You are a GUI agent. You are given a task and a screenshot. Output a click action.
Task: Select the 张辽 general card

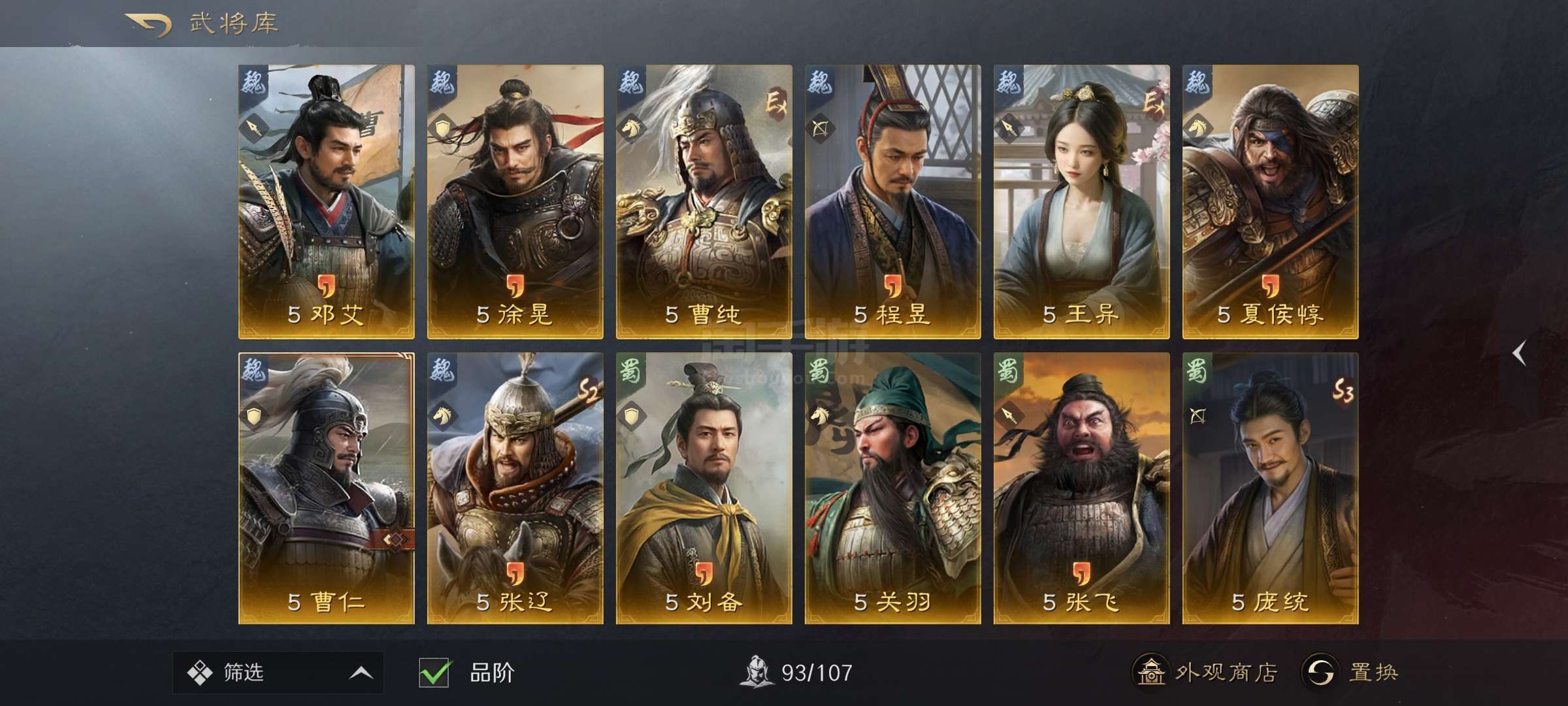[515, 488]
